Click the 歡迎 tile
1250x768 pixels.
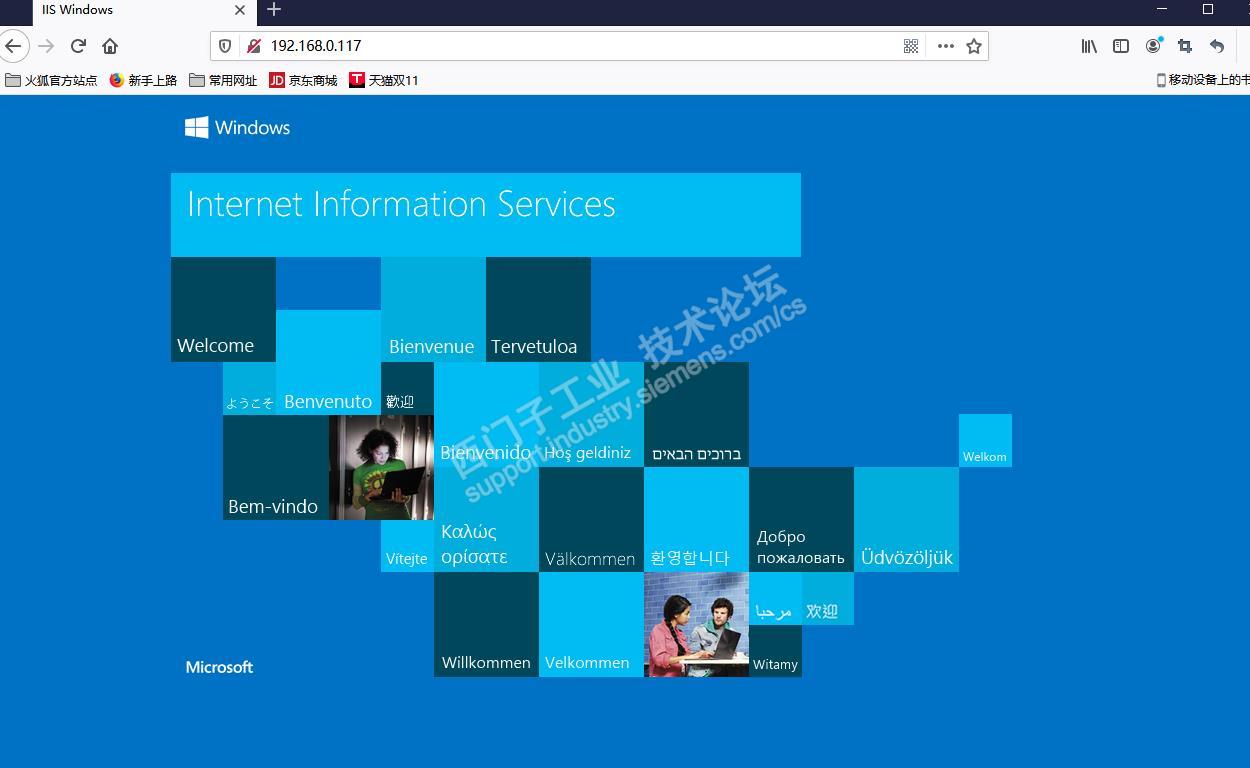coord(407,389)
